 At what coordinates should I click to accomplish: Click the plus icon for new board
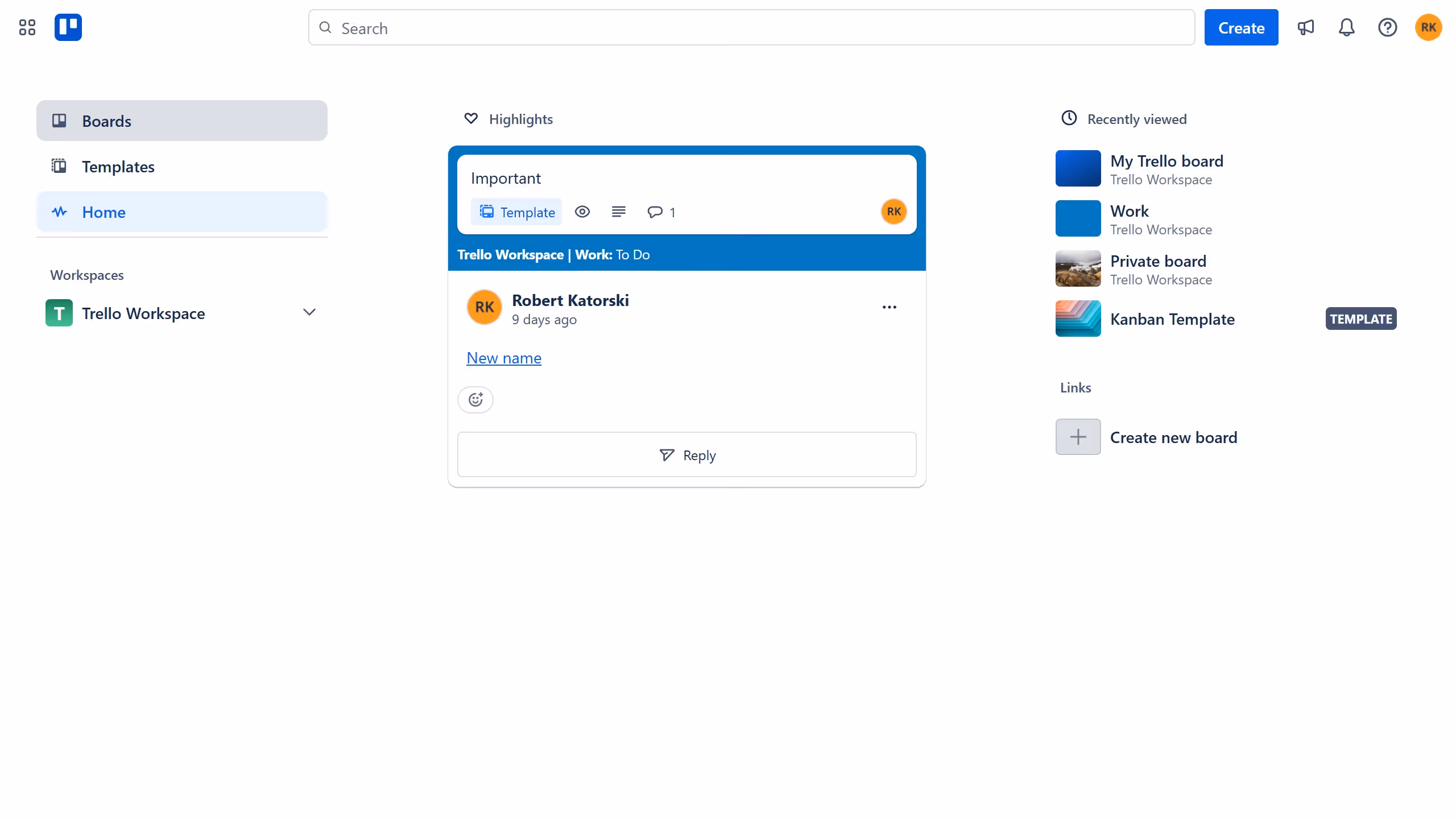pyautogui.click(x=1078, y=437)
